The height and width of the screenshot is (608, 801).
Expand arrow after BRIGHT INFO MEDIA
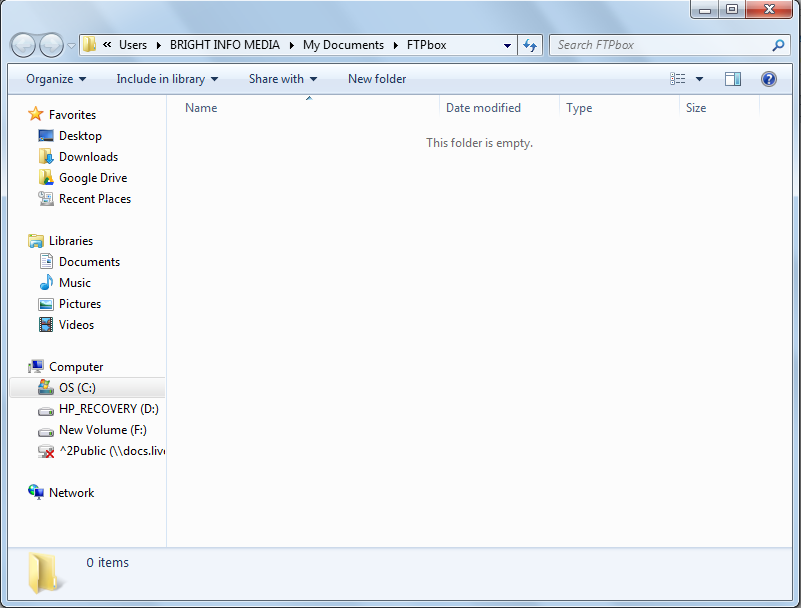click(x=292, y=45)
